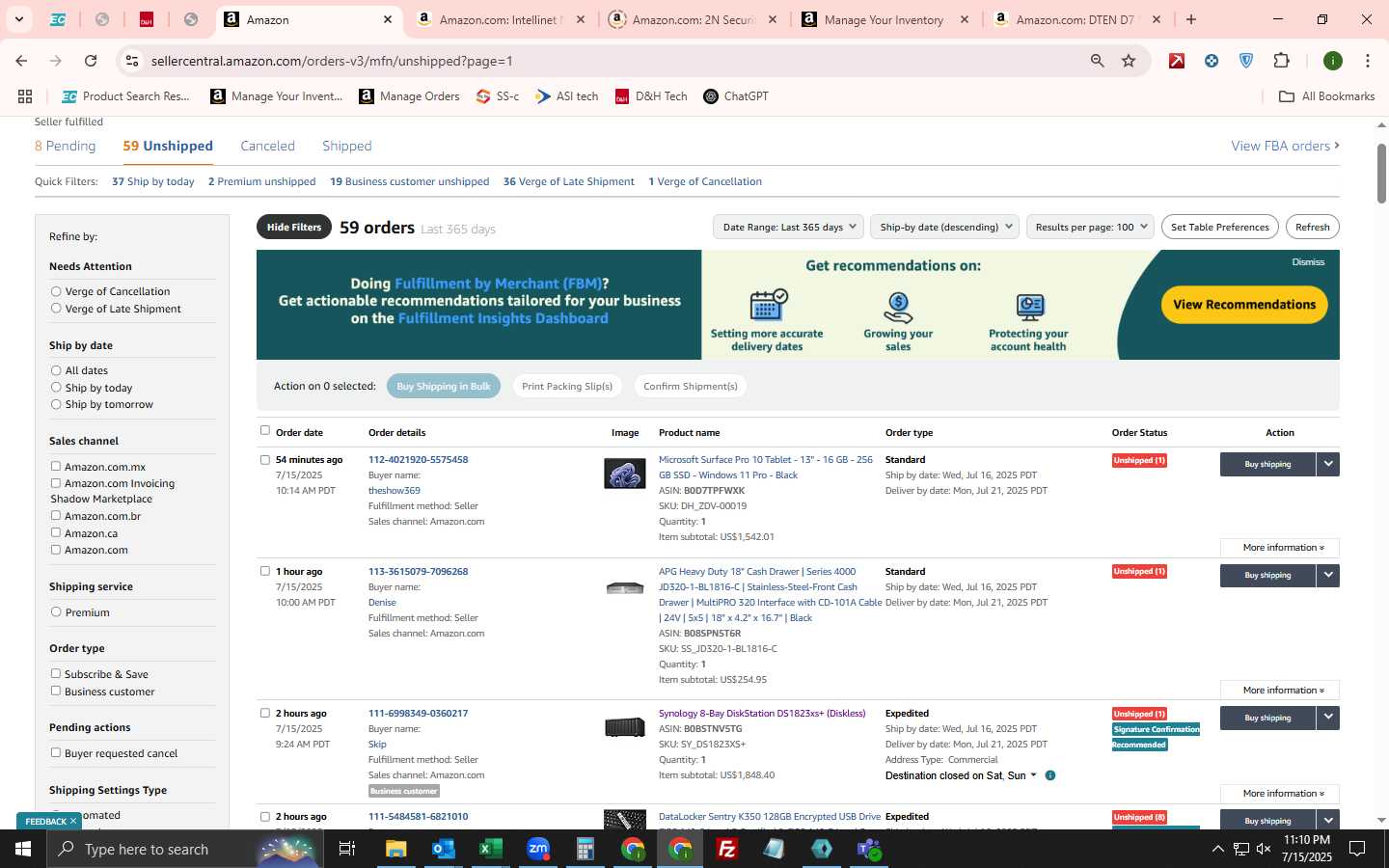Select Ship by tomorrow radio button
The width and height of the screenshot is (1389, 868).
tap(56, 404)
